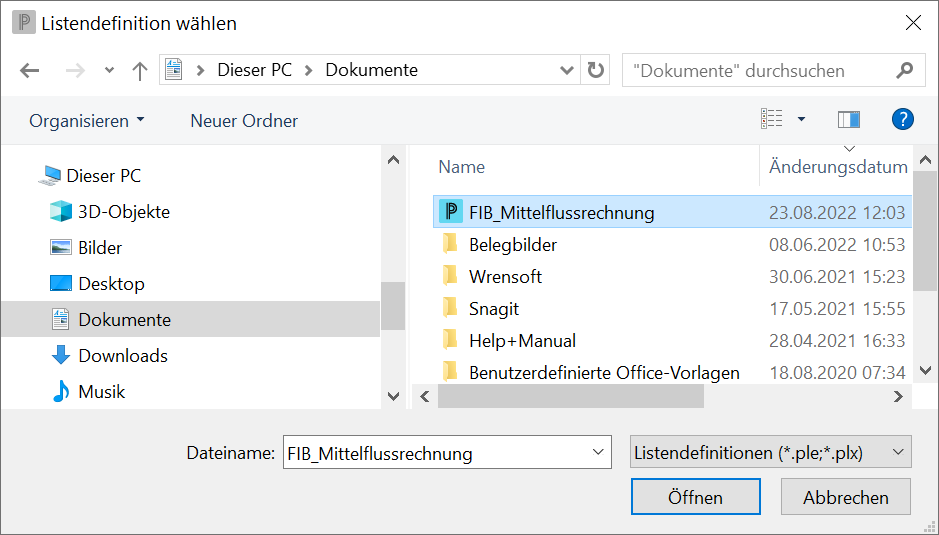Open the Organisieren menu

(87, 121)
